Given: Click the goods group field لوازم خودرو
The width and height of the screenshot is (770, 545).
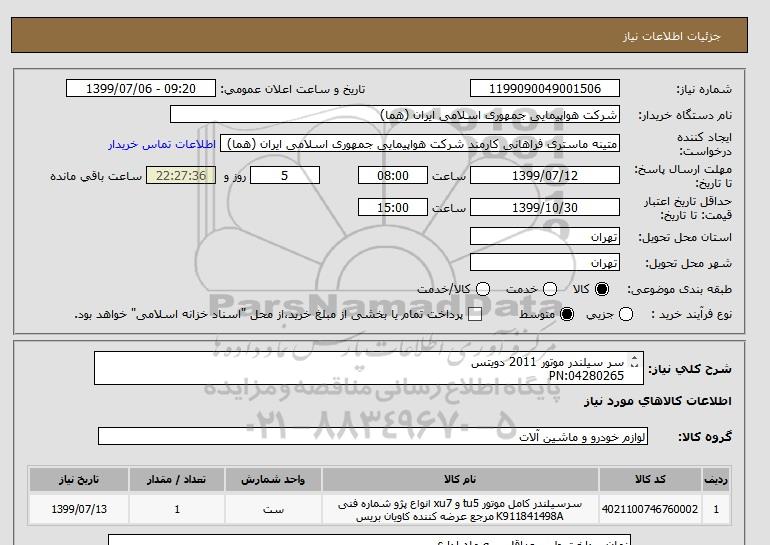Looking at the screenshot, I should click(x=373, y=436).
